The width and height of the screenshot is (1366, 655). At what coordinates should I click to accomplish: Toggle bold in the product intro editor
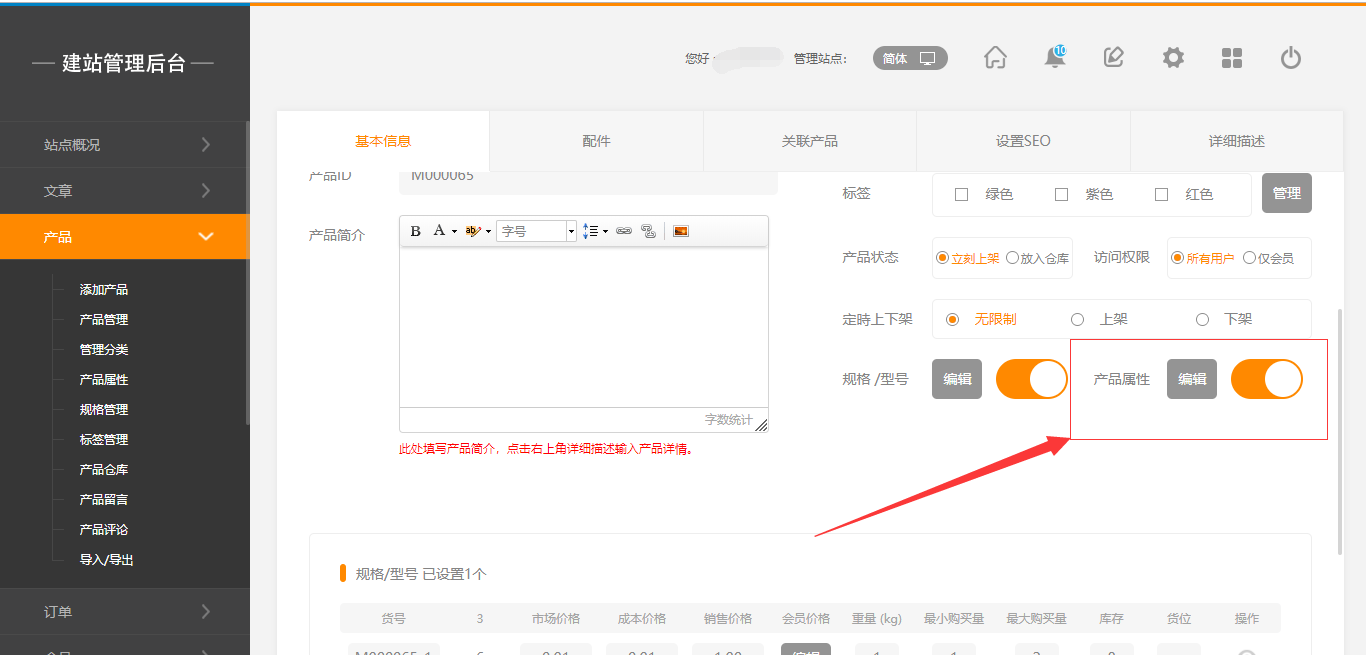416,231
